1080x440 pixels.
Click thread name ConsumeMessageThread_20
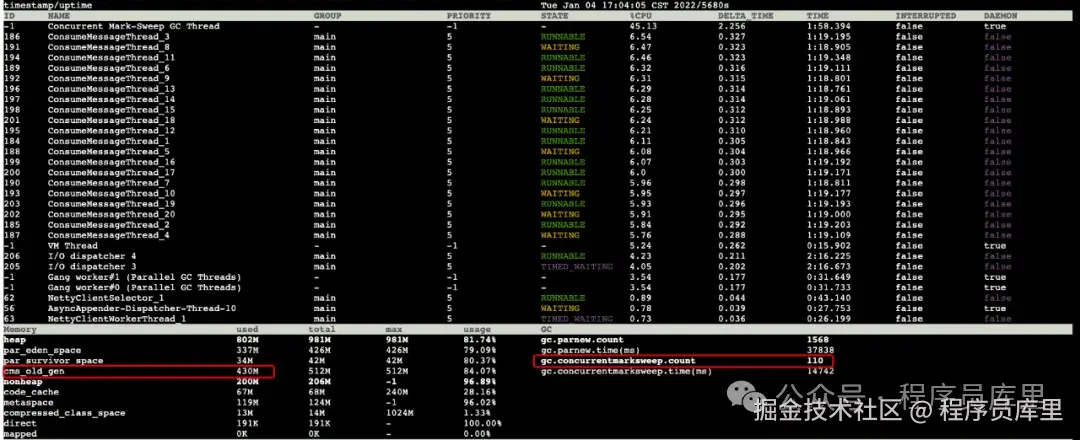point(111,214)
